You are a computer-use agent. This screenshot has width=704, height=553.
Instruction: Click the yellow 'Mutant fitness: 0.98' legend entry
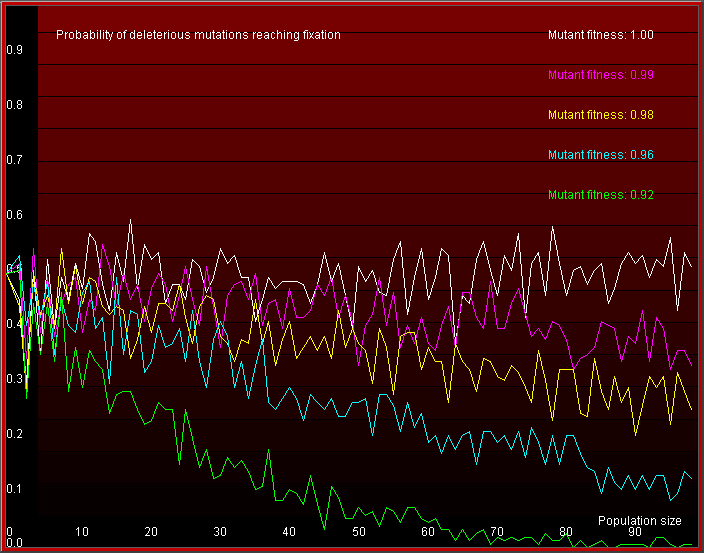click(600, 115)
